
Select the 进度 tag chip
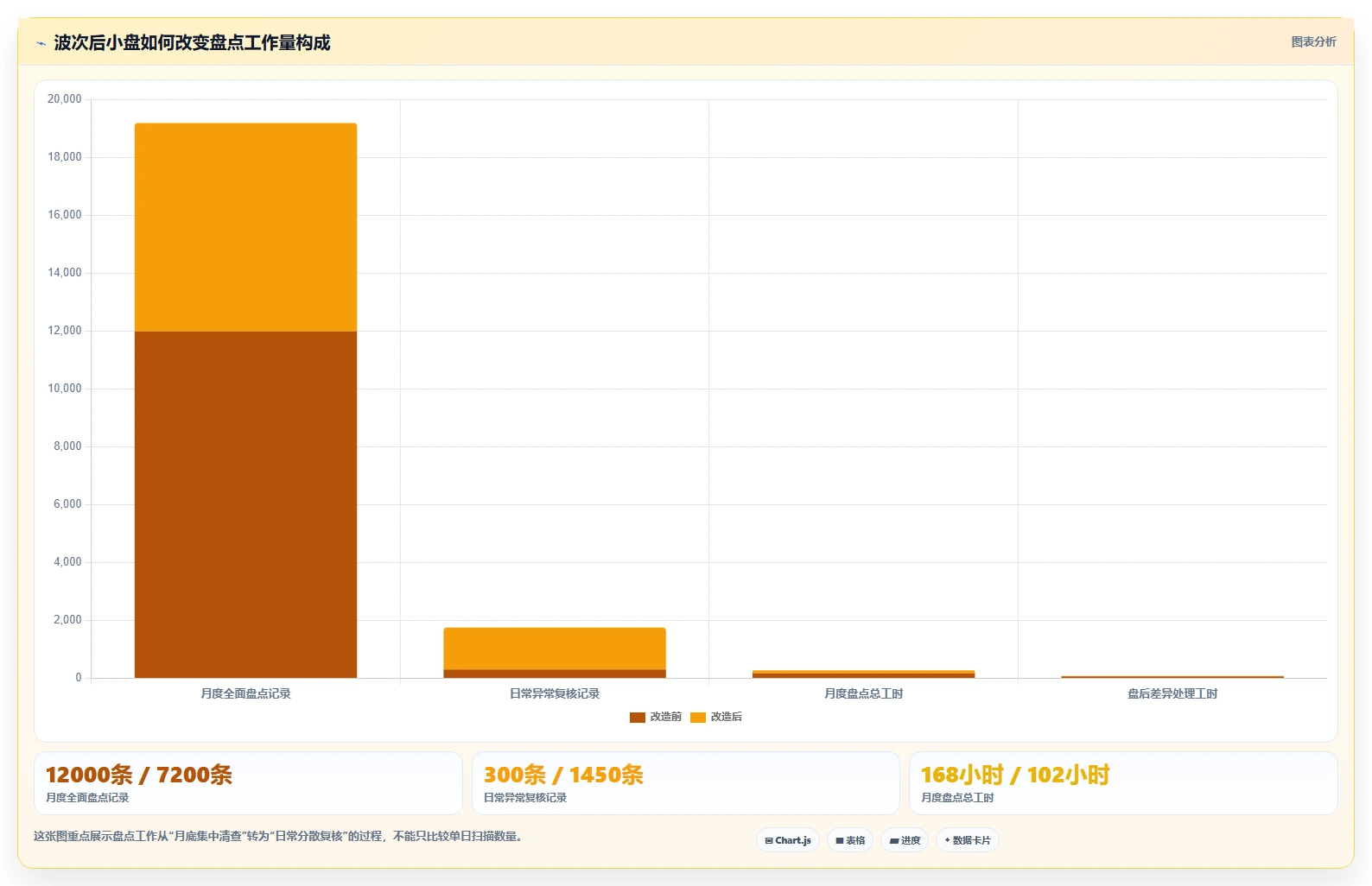[905, 840]
